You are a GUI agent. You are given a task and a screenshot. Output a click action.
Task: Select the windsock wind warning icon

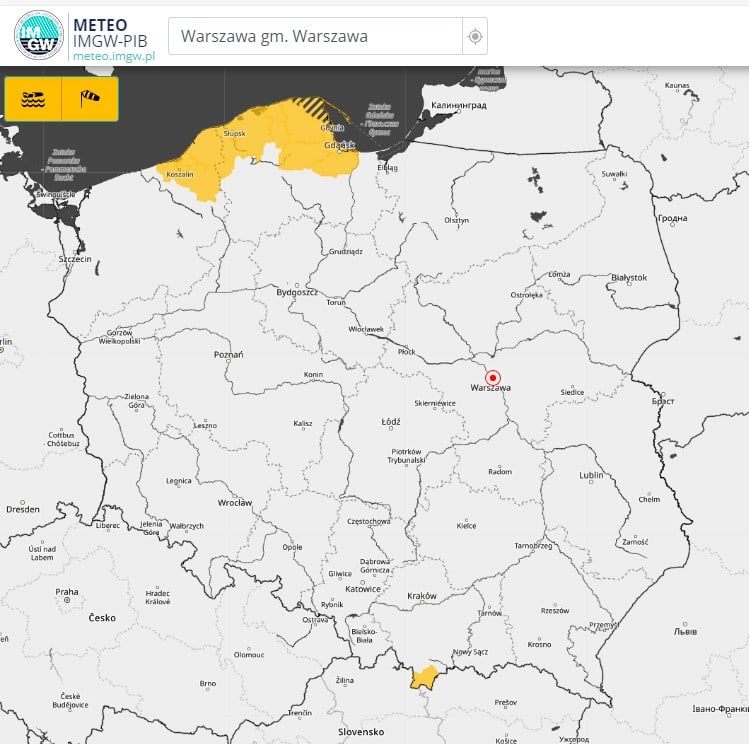coord(90,98)
